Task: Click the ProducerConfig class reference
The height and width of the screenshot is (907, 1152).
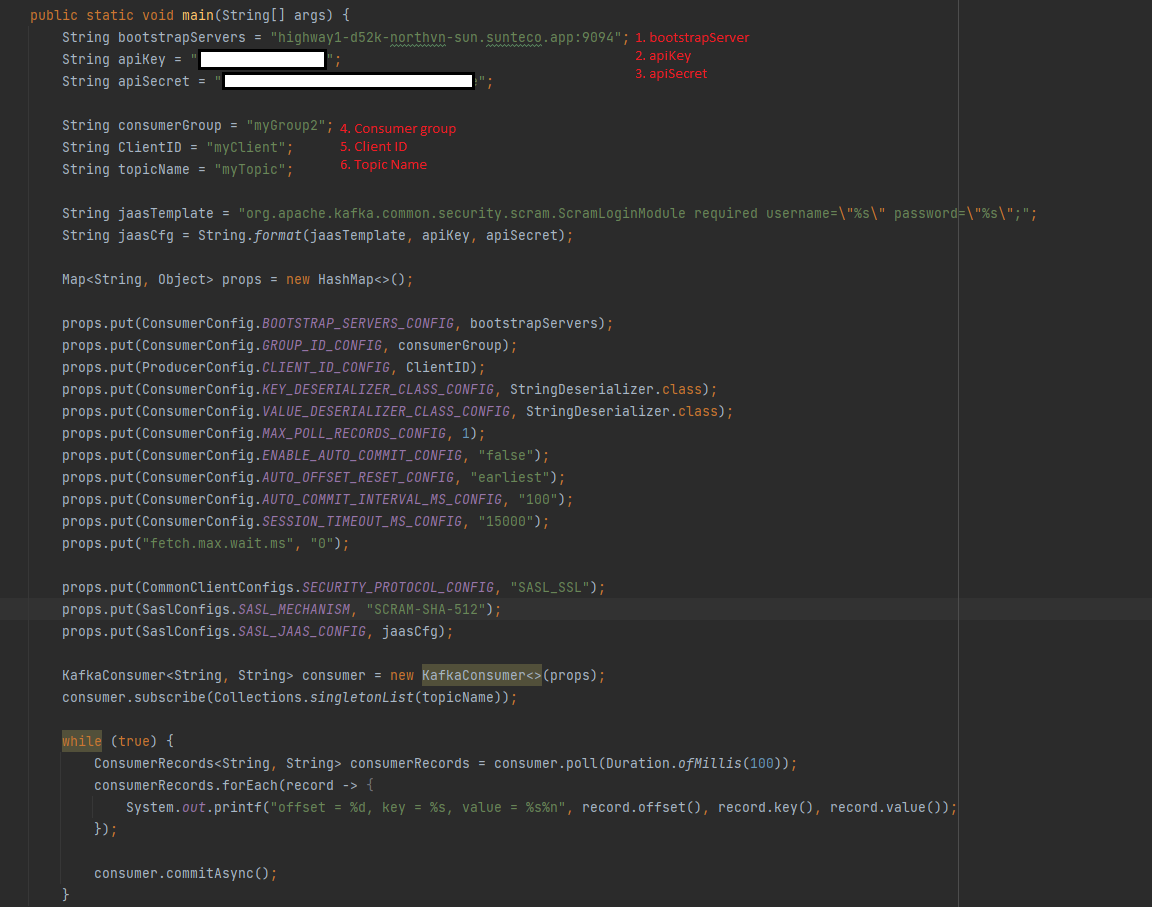Action: (198, 367)
